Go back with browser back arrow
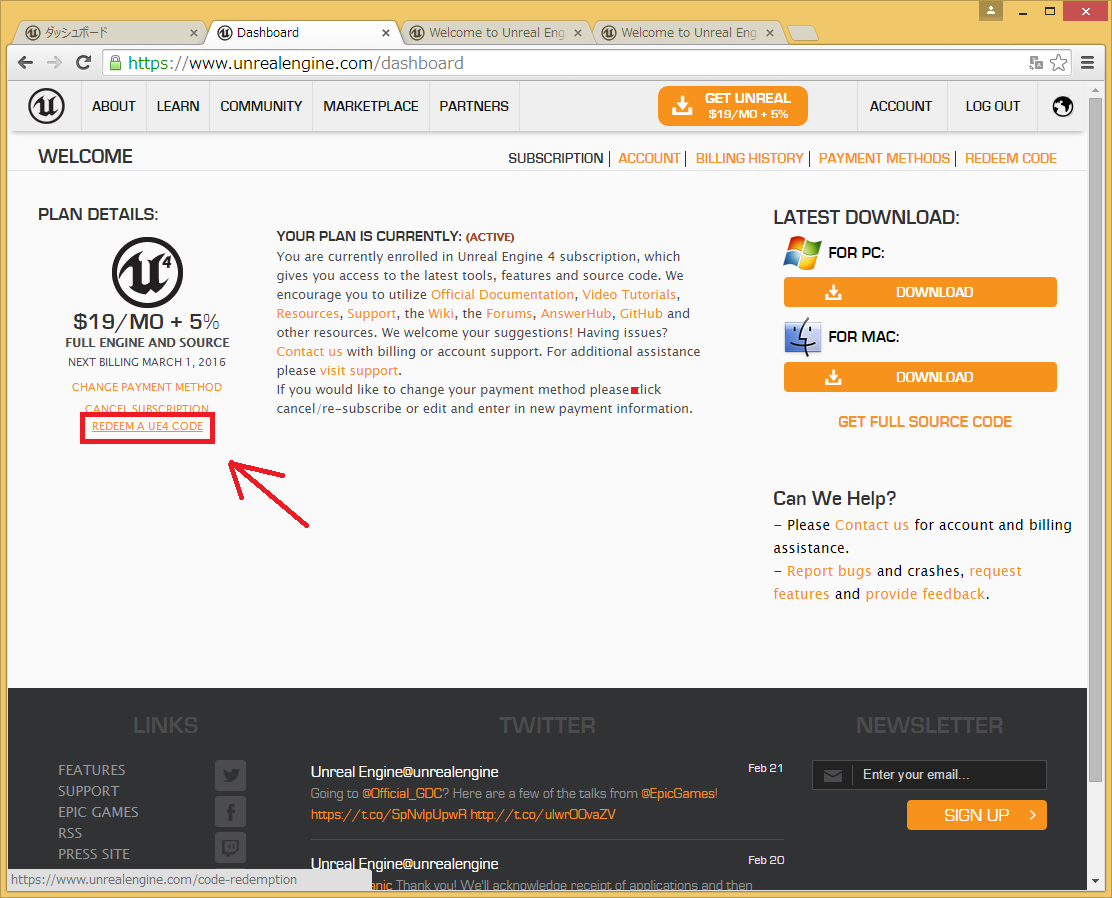1112x898 pixels. (26, 62)
